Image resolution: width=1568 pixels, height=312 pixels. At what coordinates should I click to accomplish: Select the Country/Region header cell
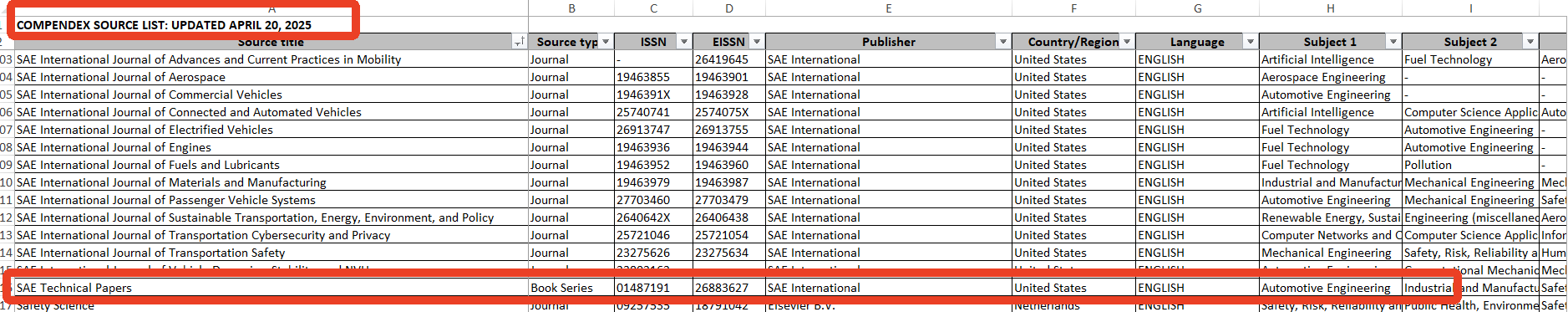pos(1073,42)
